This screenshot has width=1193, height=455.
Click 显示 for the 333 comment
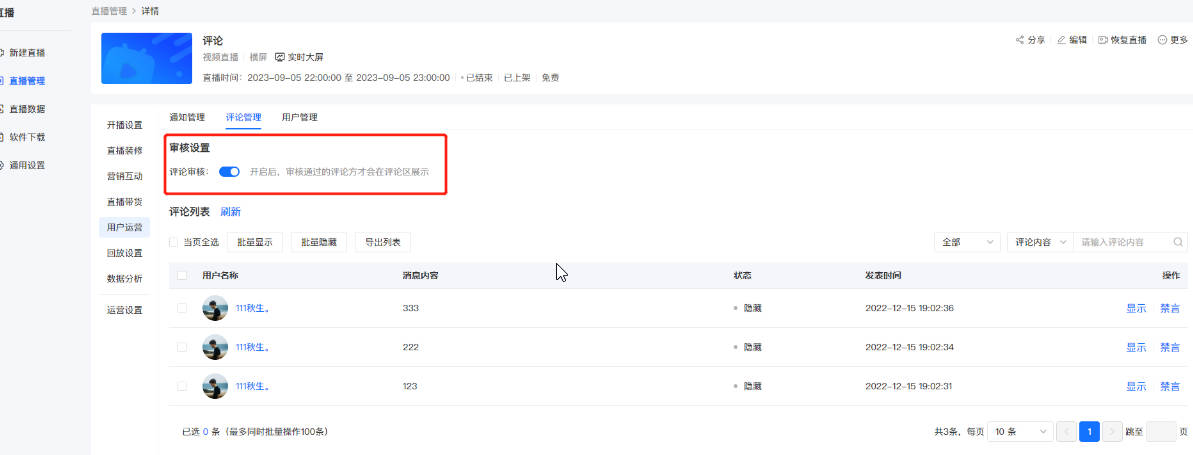tap(1136, 308)
